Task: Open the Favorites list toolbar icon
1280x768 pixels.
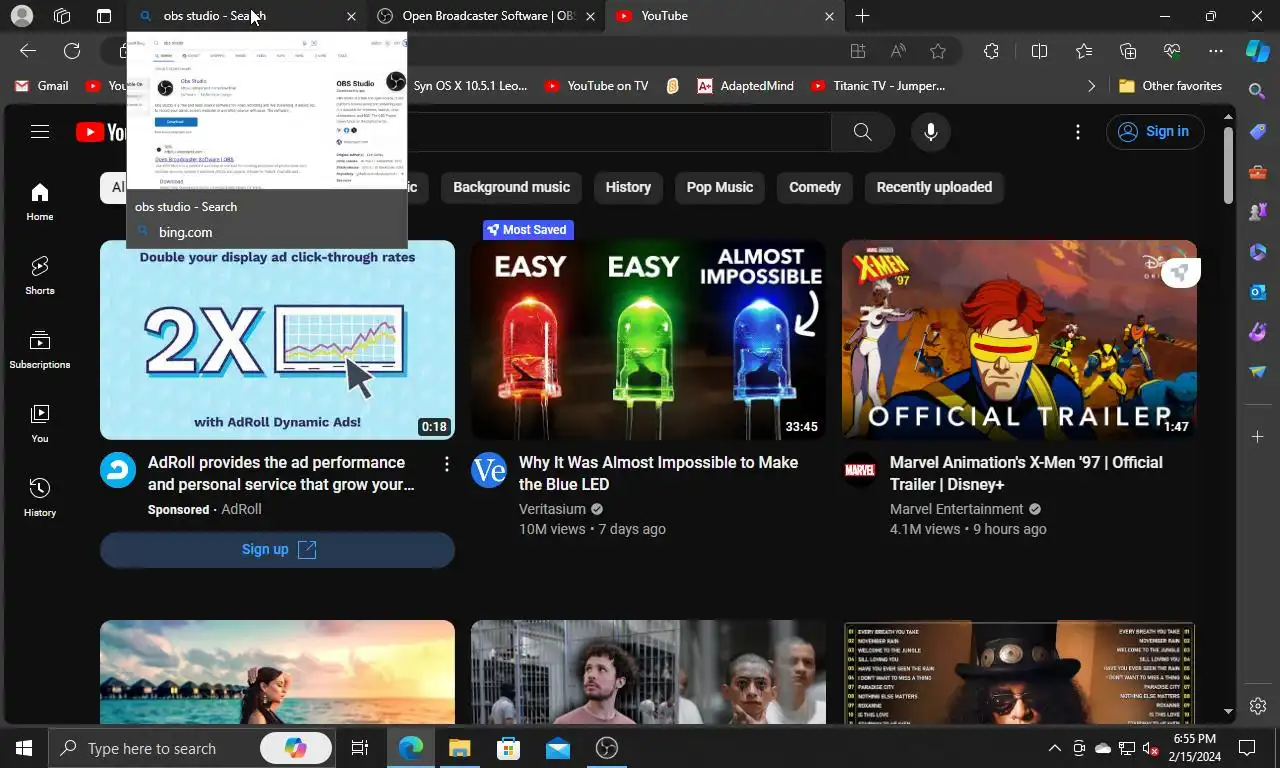Action: click(1084, 51)
